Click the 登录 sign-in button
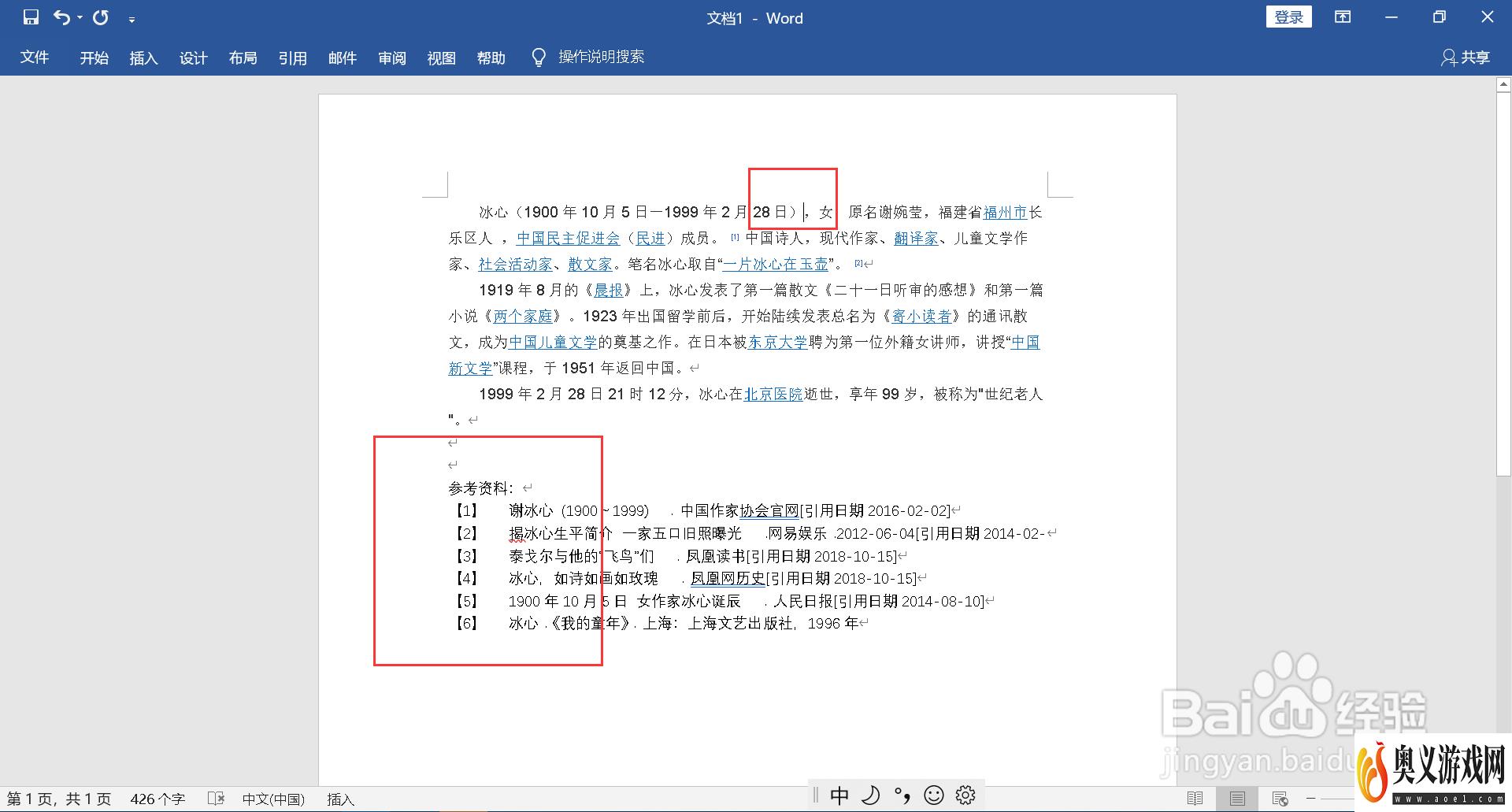 coord(1289,17)
